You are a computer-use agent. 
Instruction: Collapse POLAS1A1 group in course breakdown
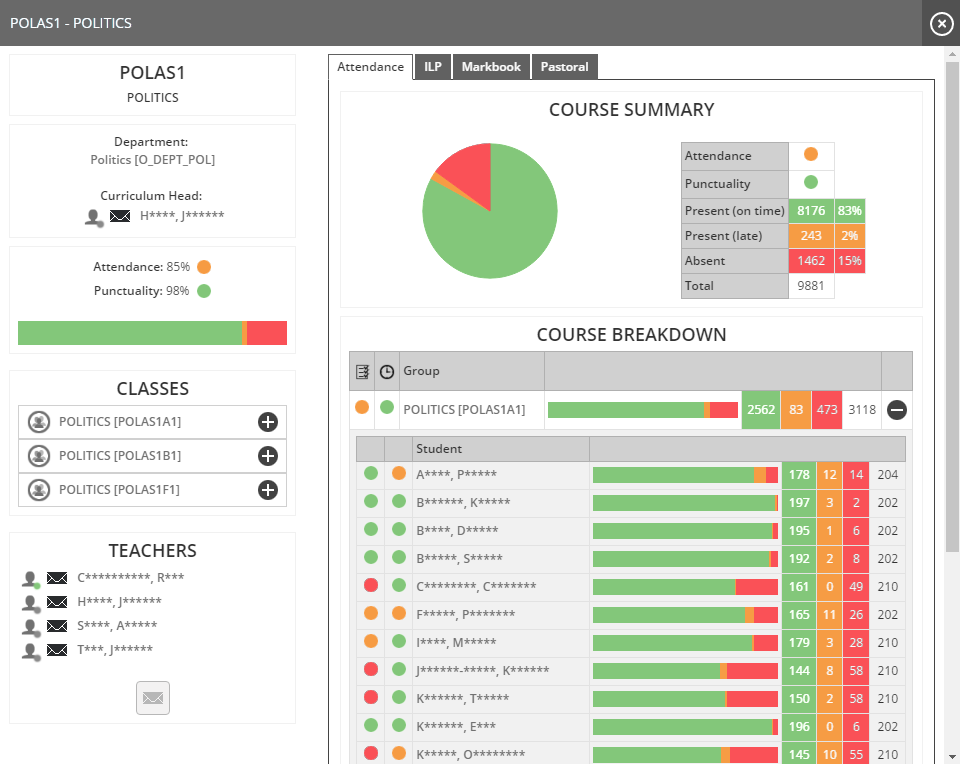tap(897, 409)
